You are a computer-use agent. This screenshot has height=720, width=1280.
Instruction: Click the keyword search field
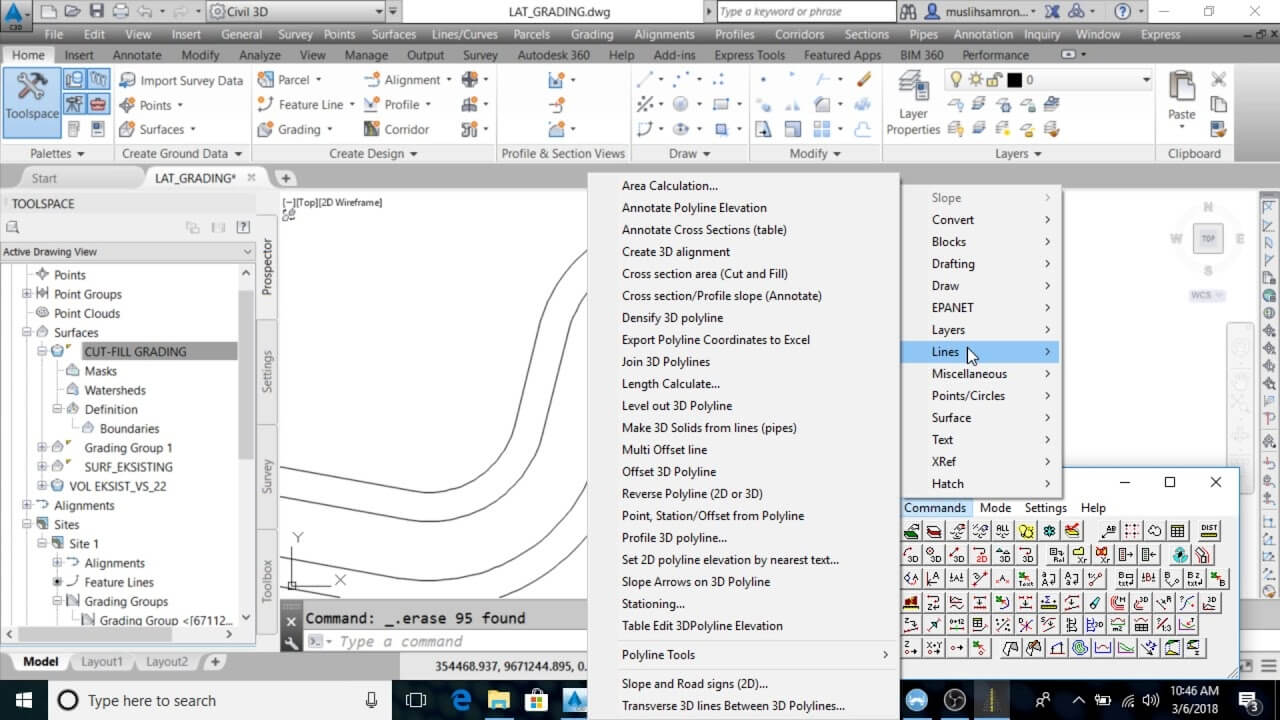tap(807, 12)
